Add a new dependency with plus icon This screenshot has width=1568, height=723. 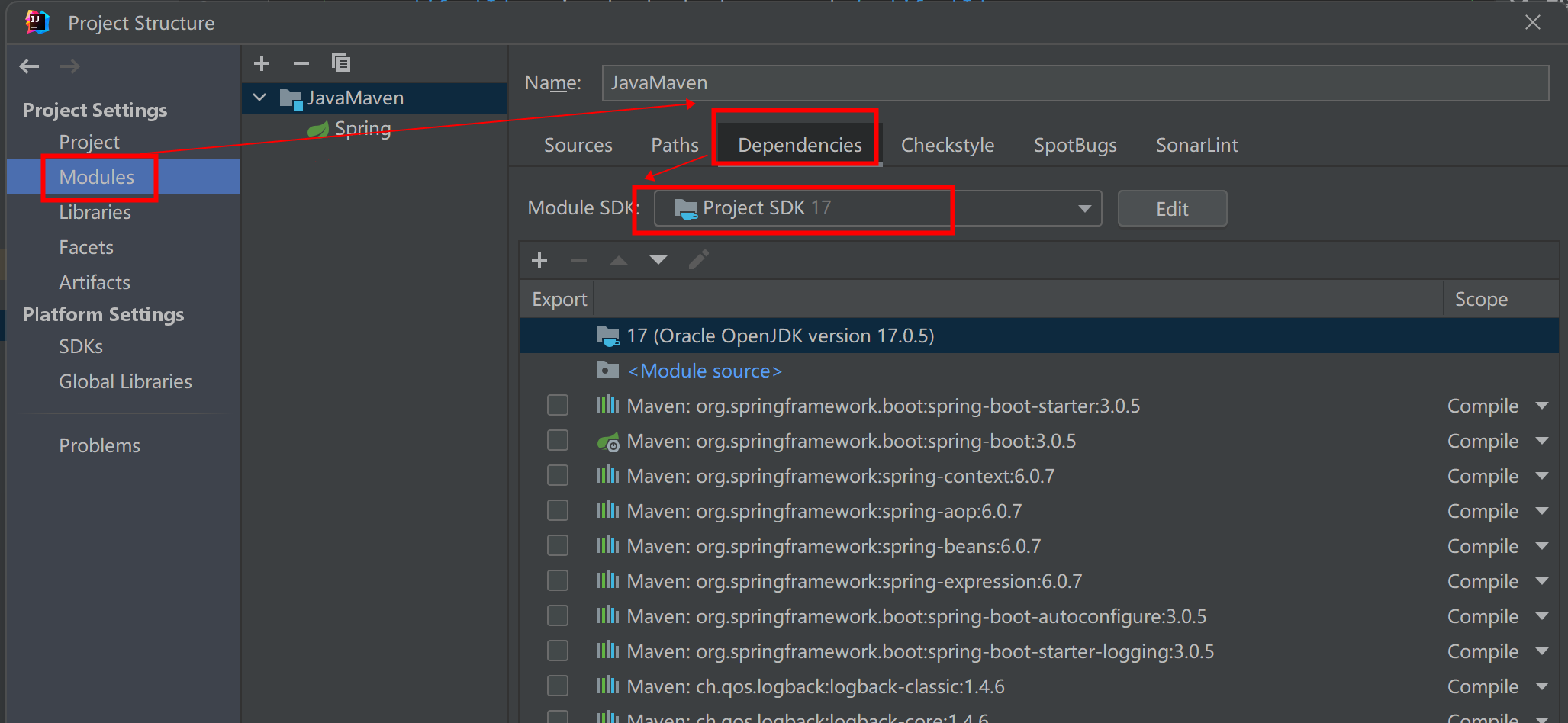click(539, 260)
